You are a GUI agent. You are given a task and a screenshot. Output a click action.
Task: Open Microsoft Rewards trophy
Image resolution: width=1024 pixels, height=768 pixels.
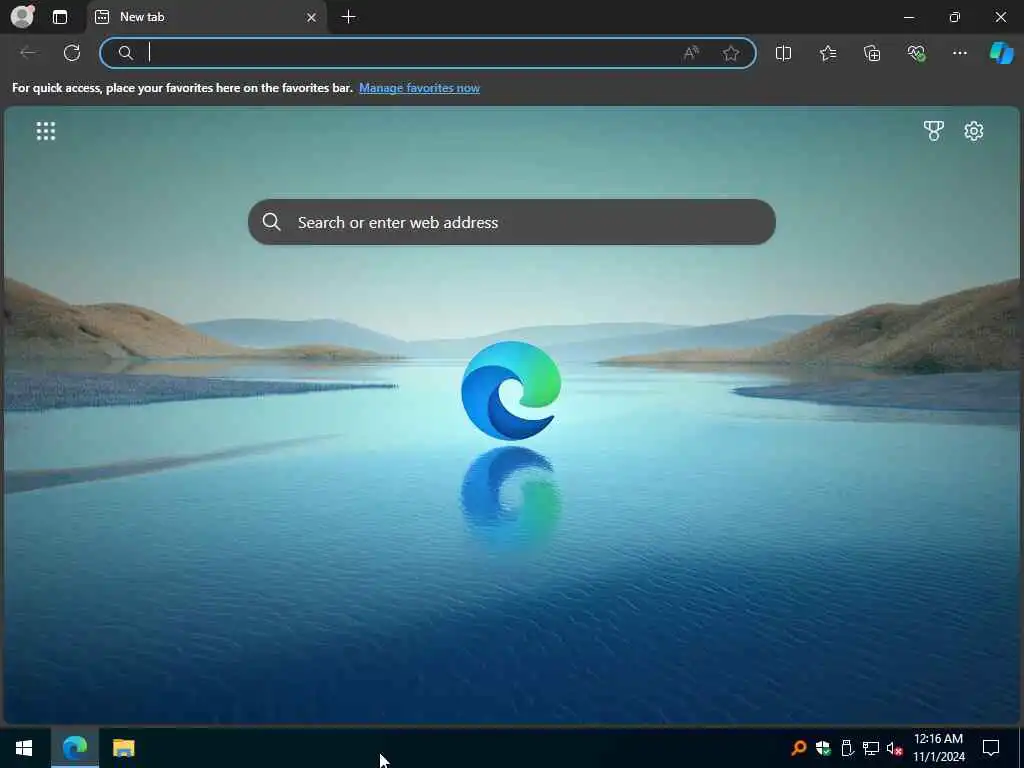click(934, 131)
